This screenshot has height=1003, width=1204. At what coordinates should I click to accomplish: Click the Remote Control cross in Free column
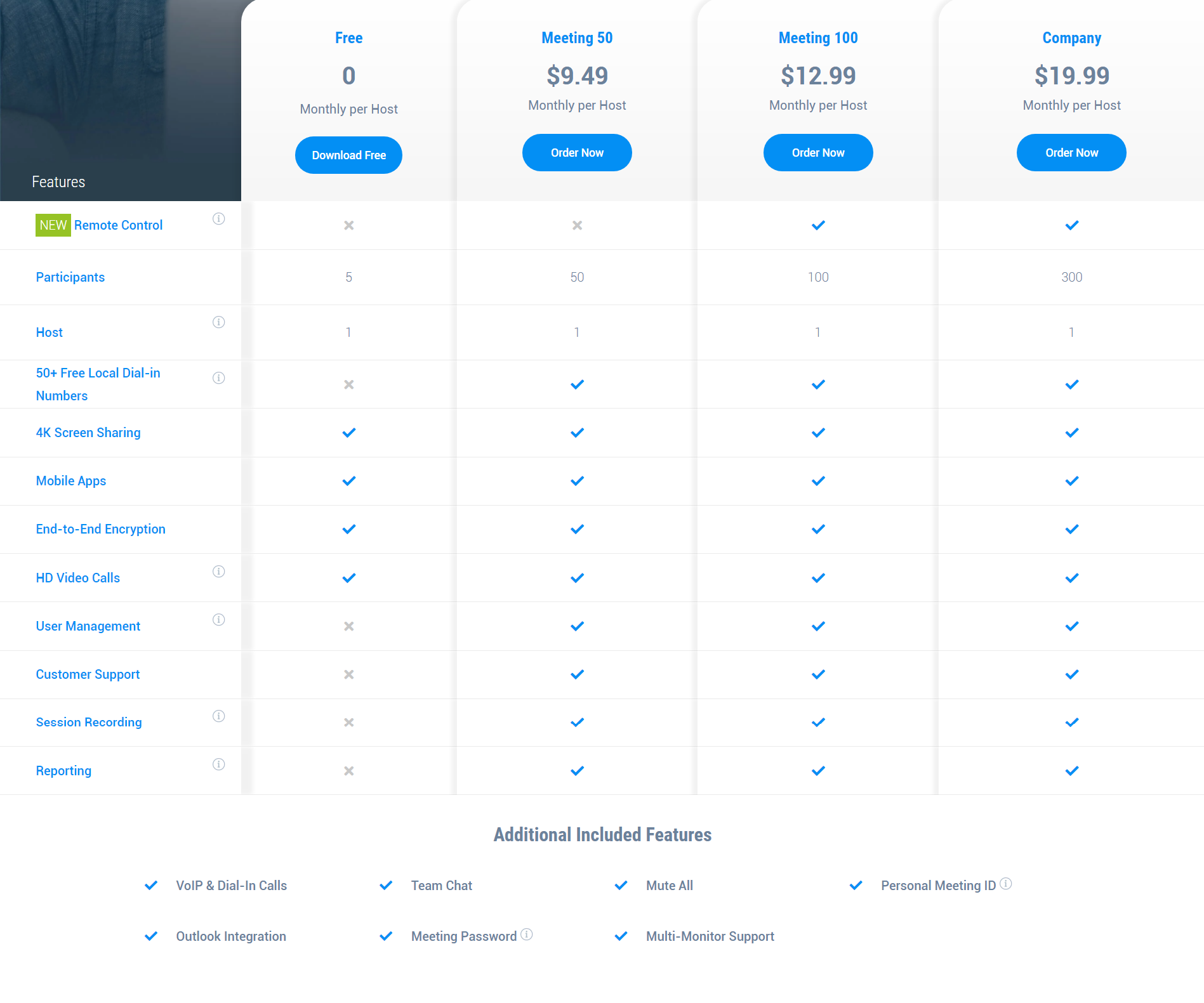pyautogui.click(x=349, y=225)
